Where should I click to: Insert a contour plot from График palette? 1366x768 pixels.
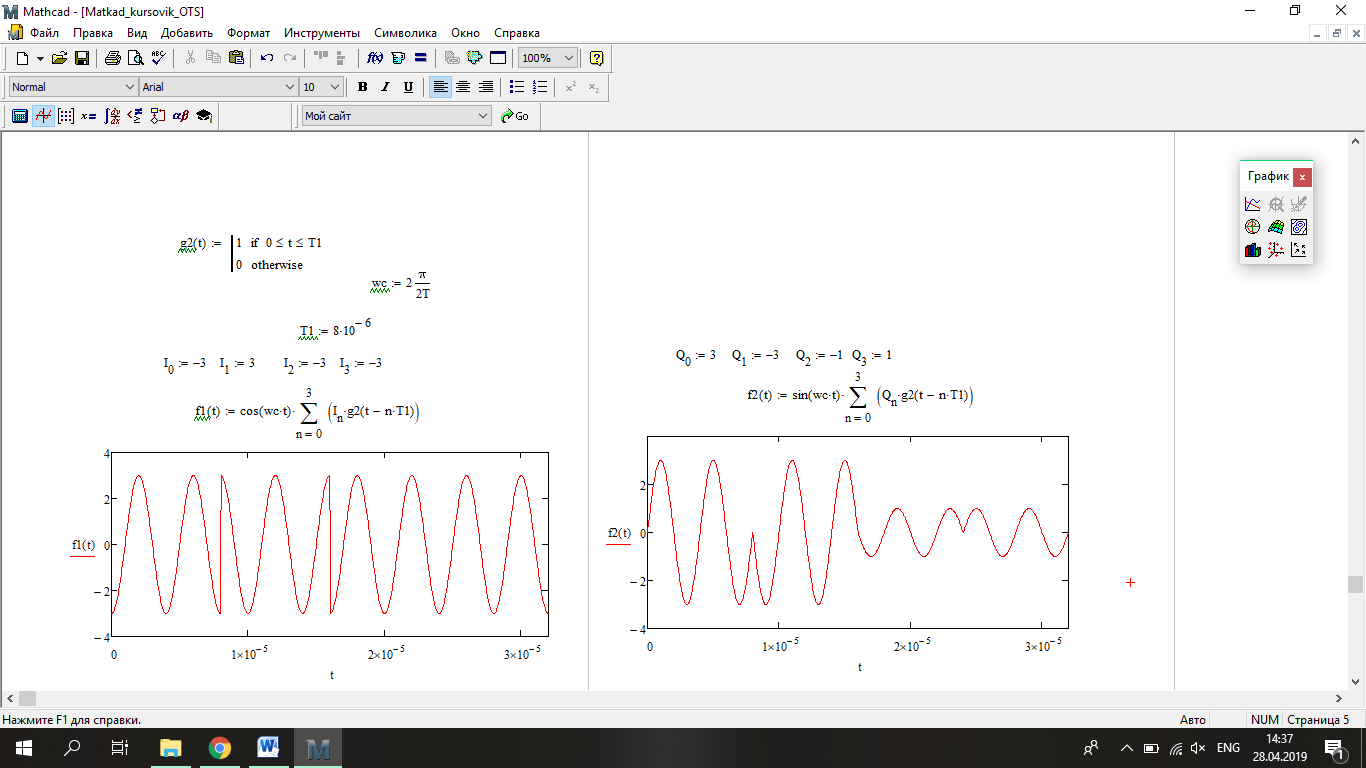1299,227
